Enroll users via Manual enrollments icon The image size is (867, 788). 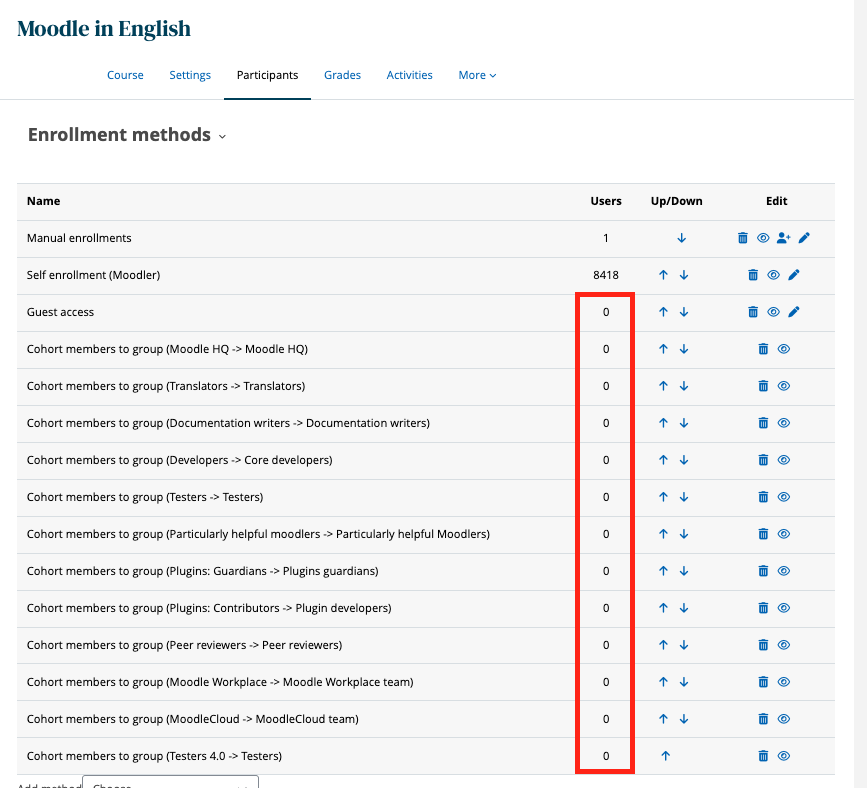(x=784, y=238)
